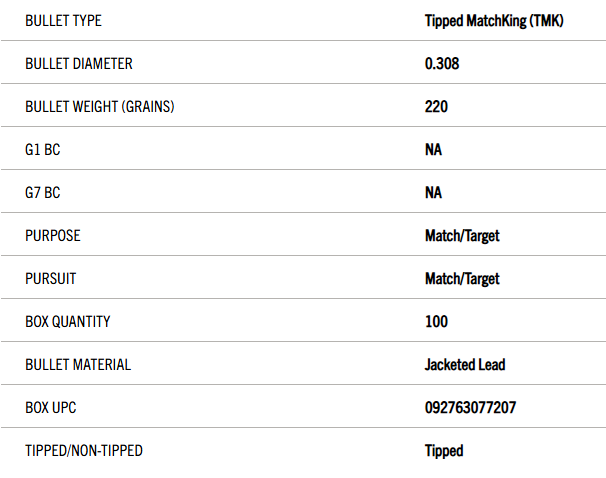The image size is (606, 478).
Task: Click the PURSUIT label
Action: pos(51,279)
